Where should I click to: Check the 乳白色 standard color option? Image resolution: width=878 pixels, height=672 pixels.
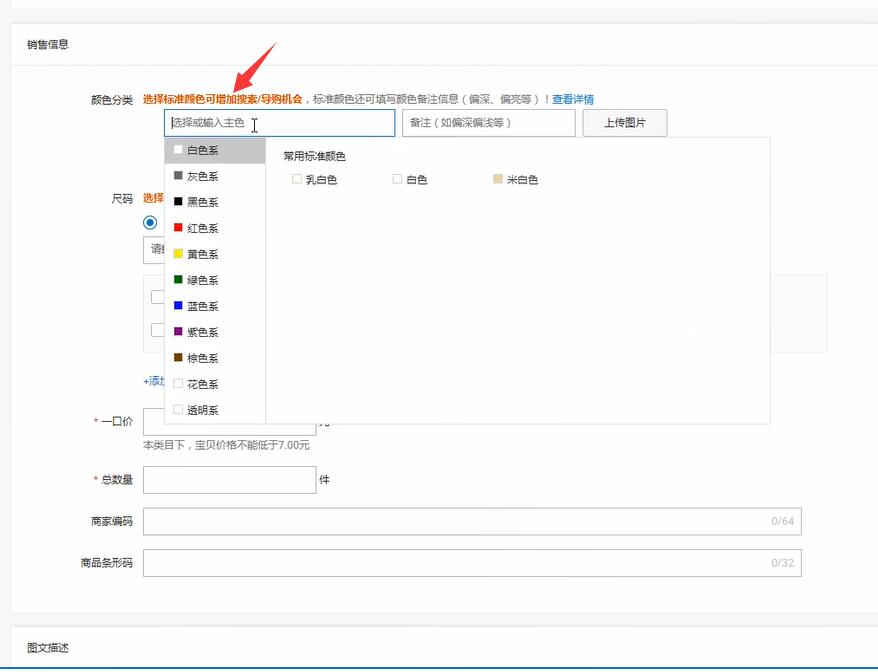297,179
